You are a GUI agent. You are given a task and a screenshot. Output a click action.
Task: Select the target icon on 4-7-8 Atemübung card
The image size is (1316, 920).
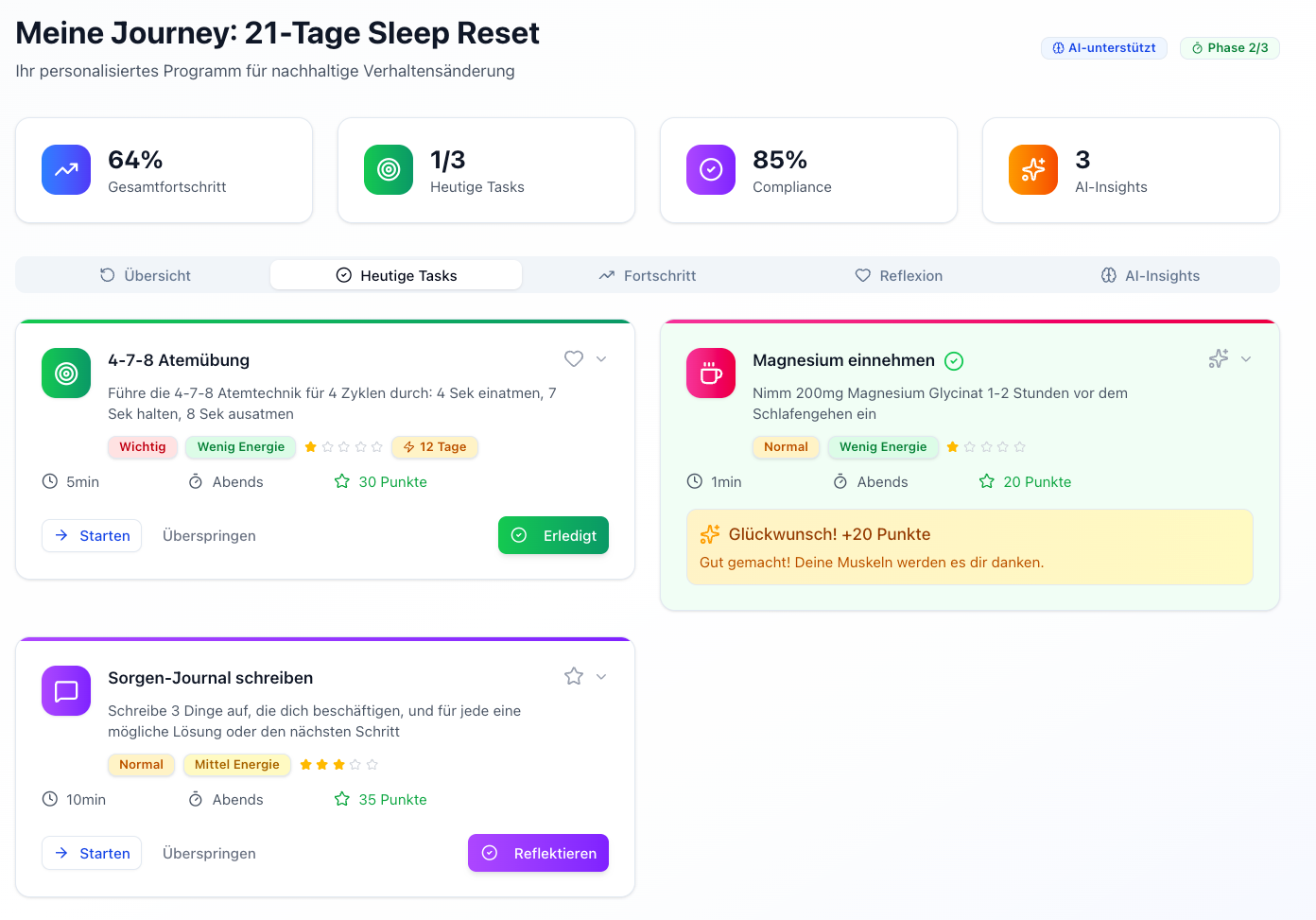[65, 373]
